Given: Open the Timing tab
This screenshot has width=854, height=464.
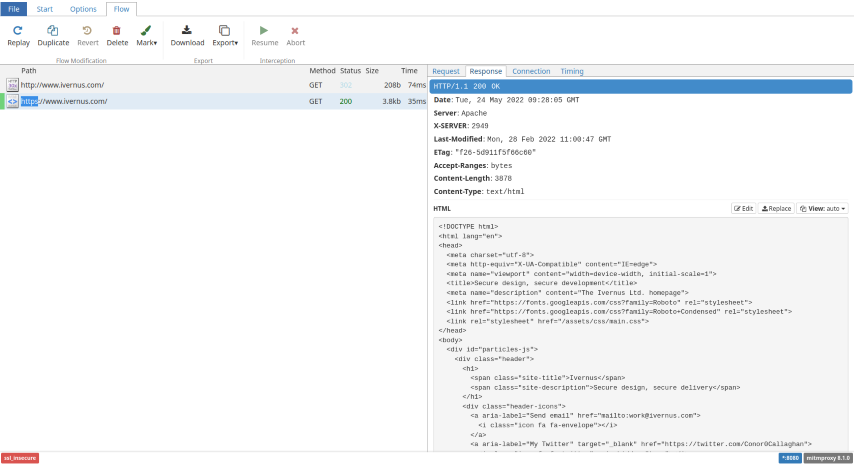Looking at the screenshot, I should click(x=571, y=71).
